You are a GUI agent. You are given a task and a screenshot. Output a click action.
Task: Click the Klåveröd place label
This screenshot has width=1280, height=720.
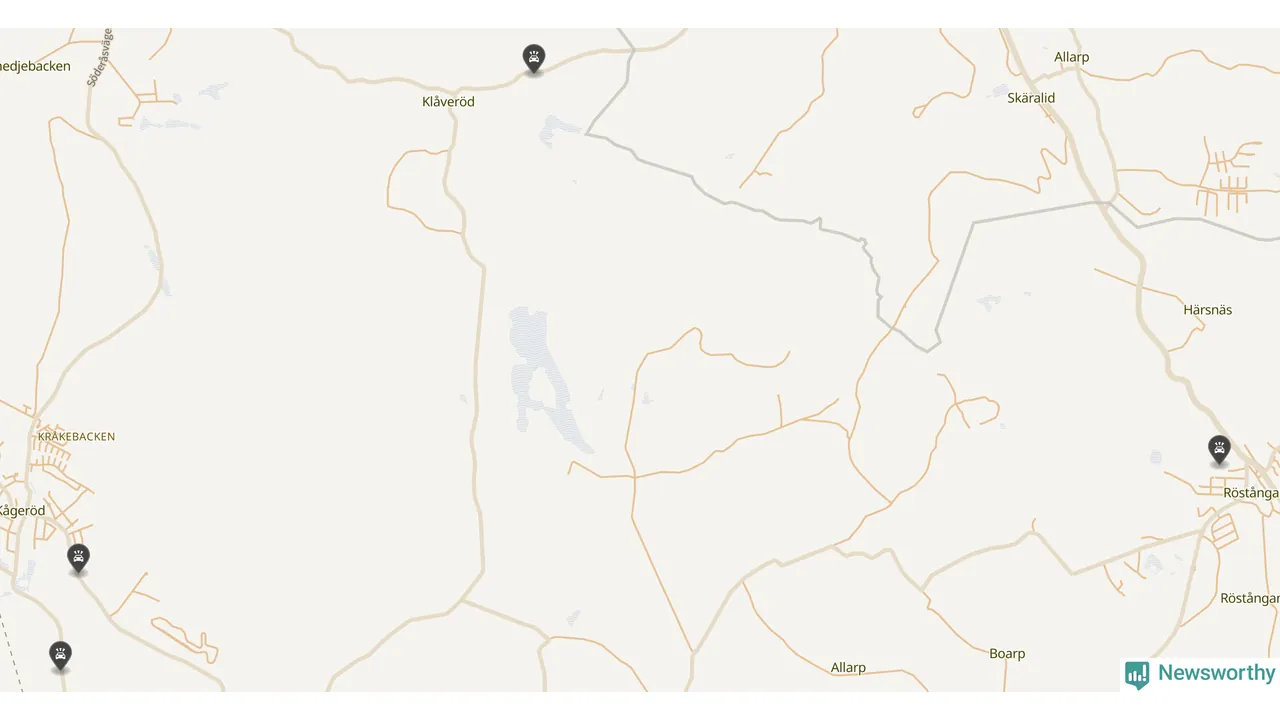[x=448, y=102]
